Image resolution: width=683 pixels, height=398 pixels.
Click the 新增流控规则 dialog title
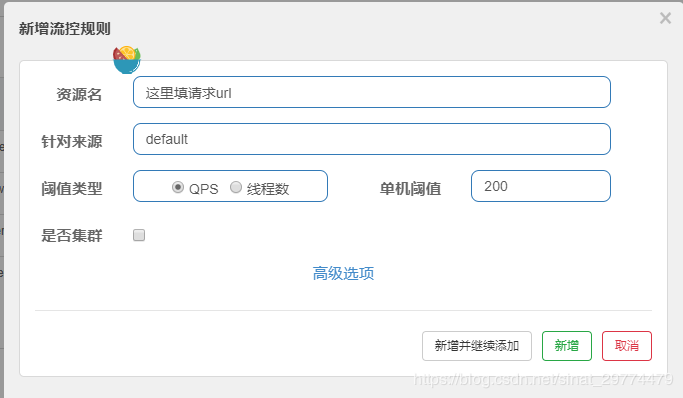click(64, 29)
